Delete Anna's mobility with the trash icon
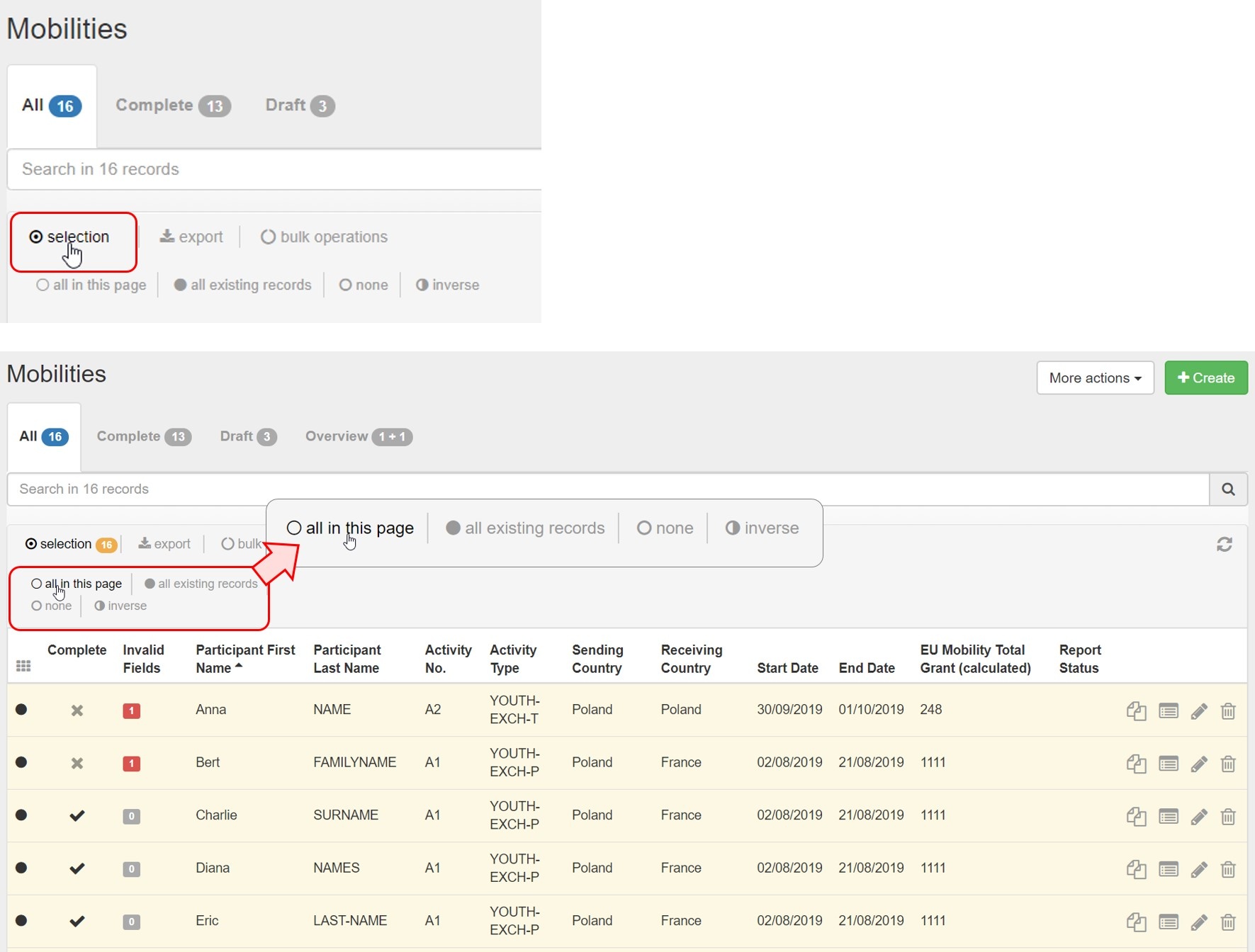 (x=1228, y=710)
